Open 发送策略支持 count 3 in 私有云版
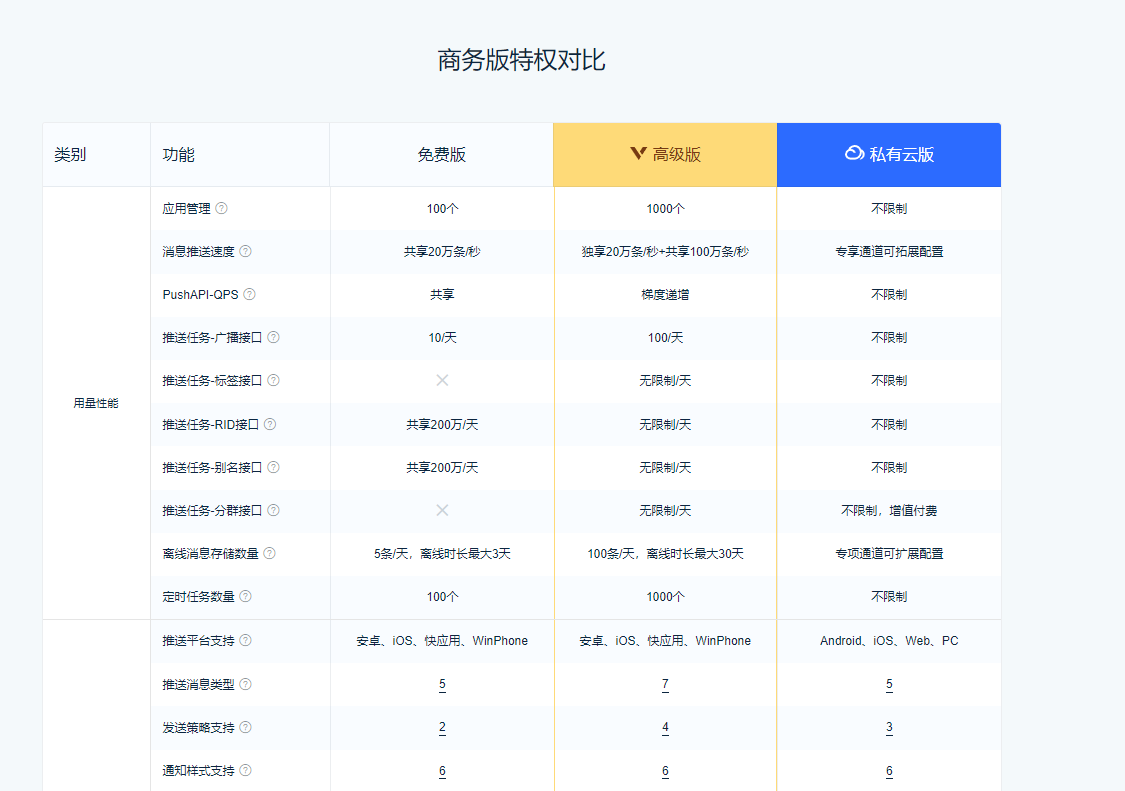 click(x=889, y=727)
